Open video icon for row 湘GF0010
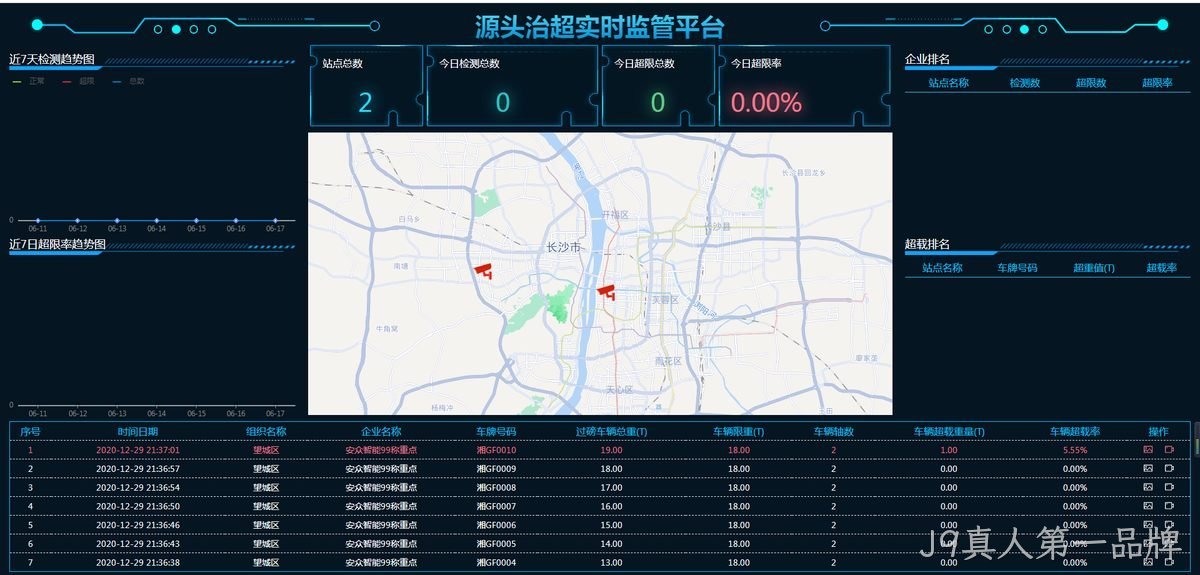Image resolution: width=1200 pixels, height=575 pixels. 1169,450
